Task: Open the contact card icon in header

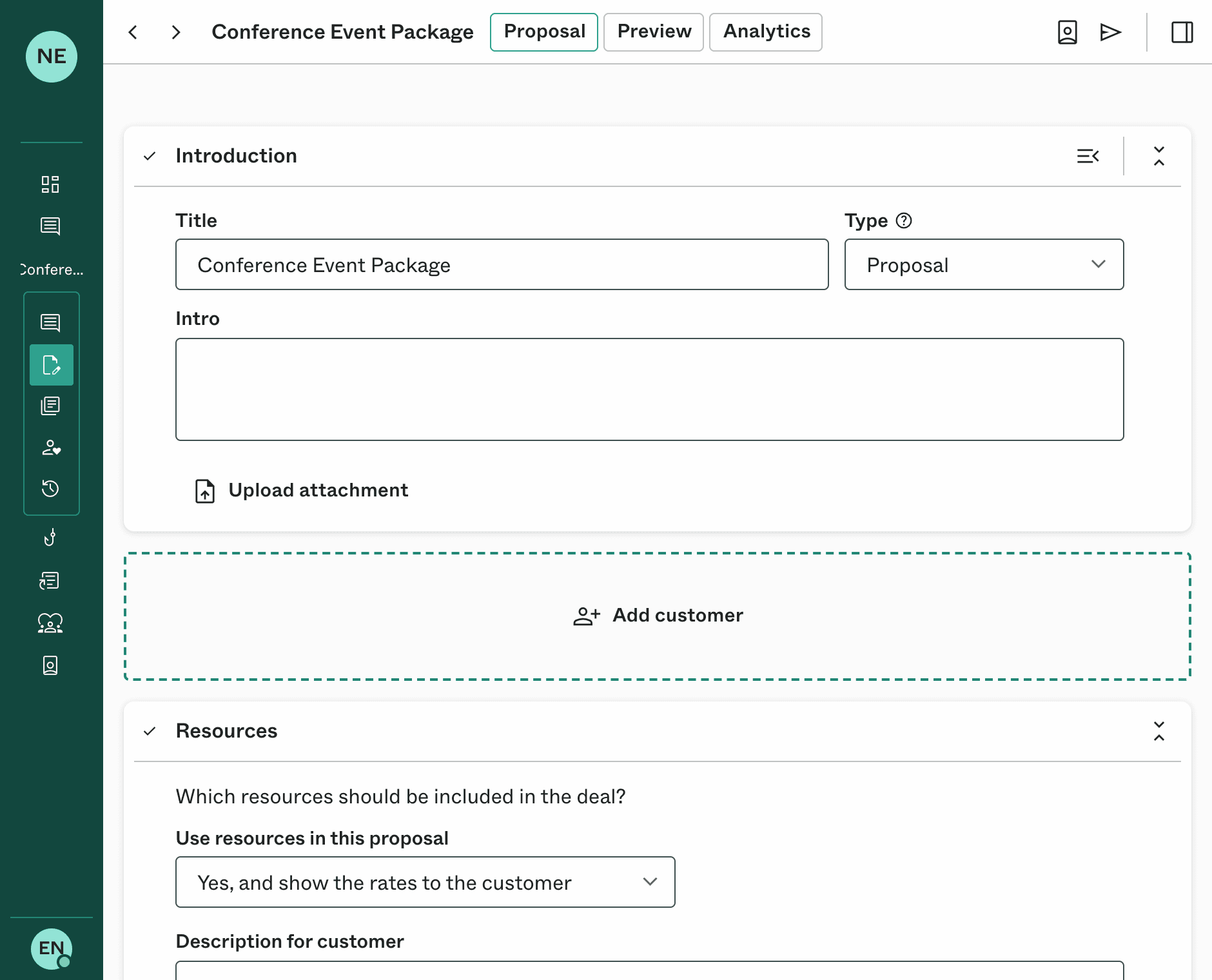Action: pos(1068,32)
